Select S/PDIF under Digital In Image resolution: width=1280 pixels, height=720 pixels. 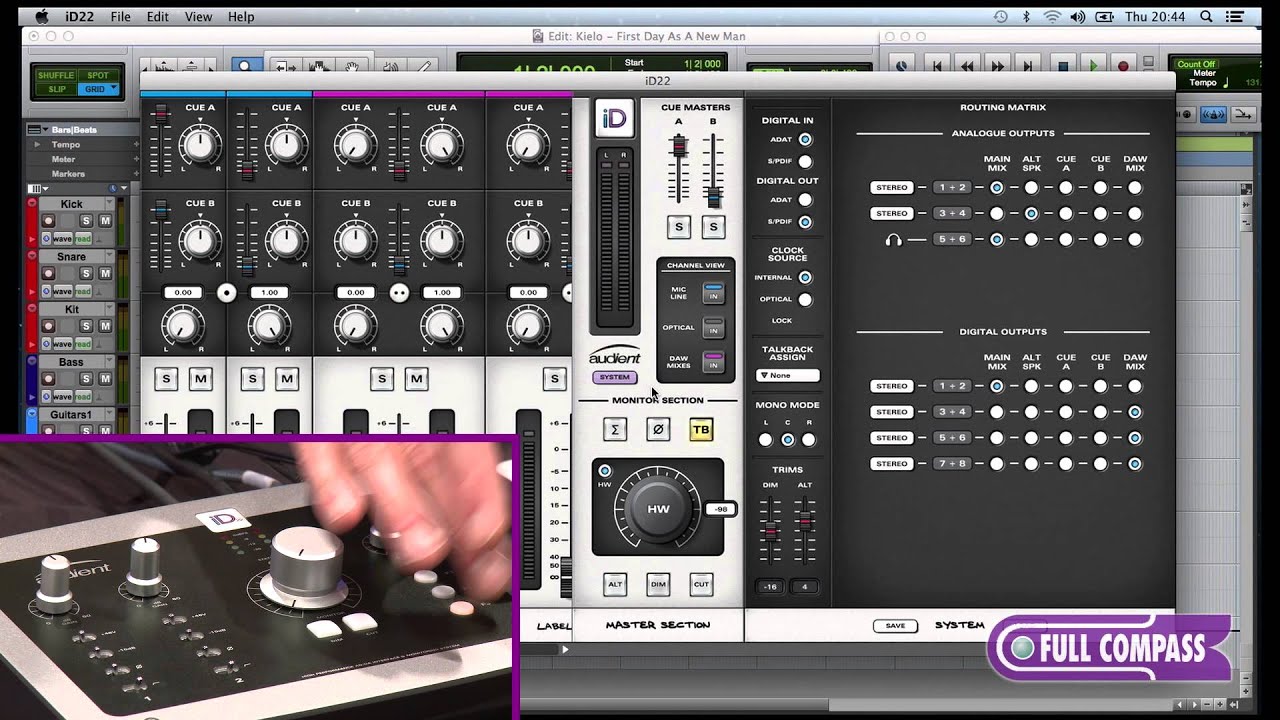click(805, 161)
